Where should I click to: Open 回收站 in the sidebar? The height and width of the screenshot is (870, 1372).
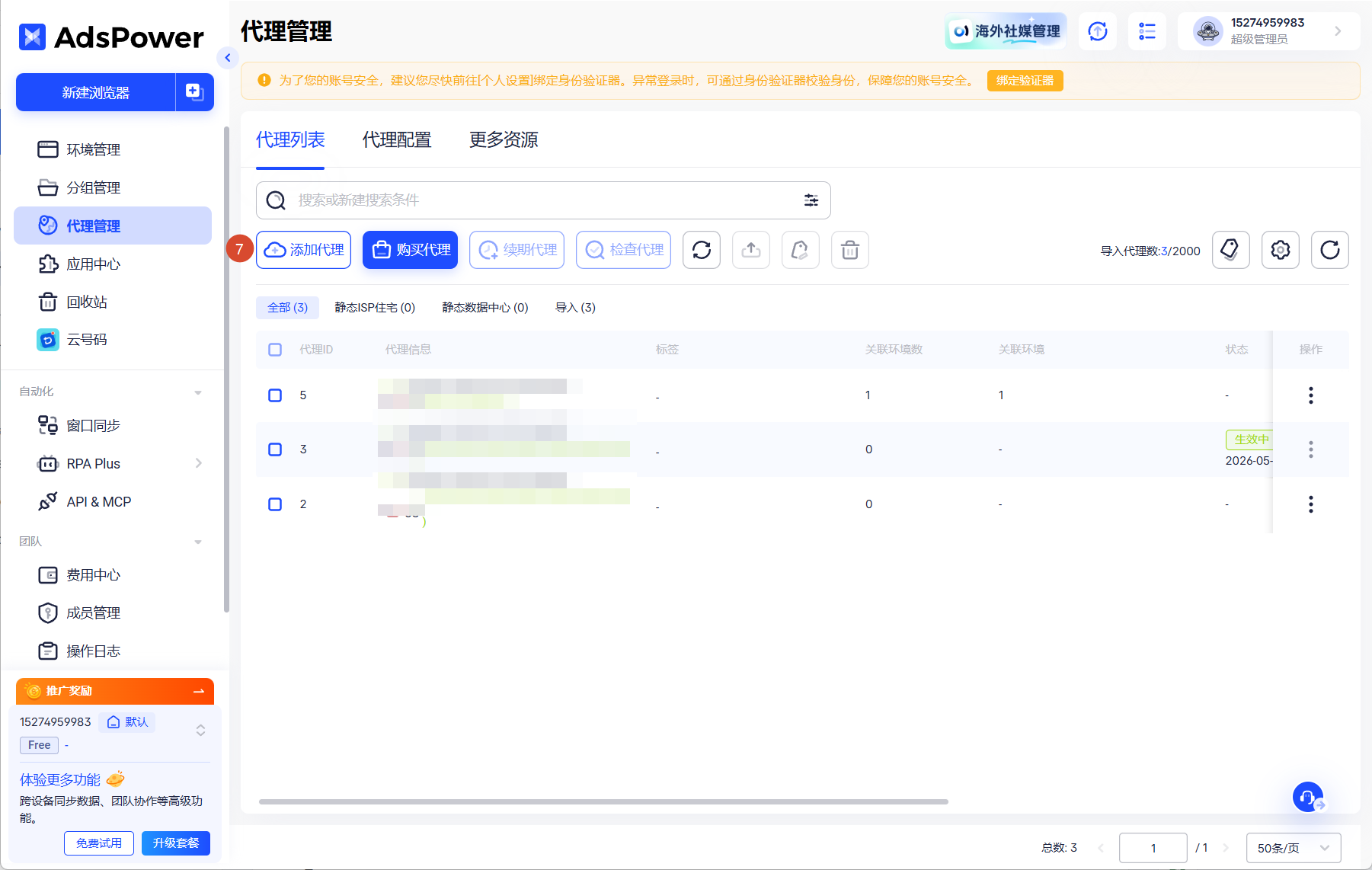coord(113,302)
